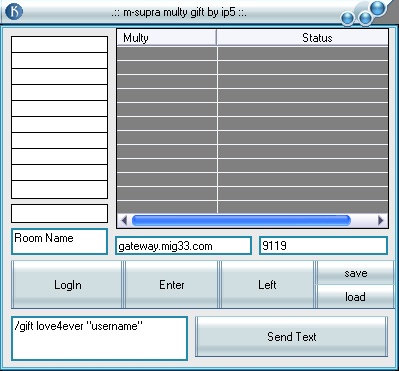The height and width of the screenshot is (371, 399).
Task: Click the LogIn button
Action: (68, 285)
